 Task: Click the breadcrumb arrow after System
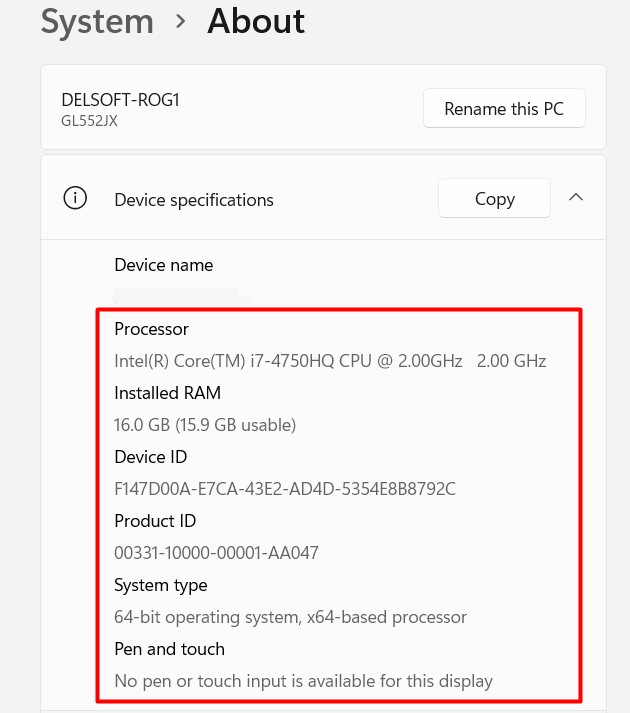[x=181, y=21]
